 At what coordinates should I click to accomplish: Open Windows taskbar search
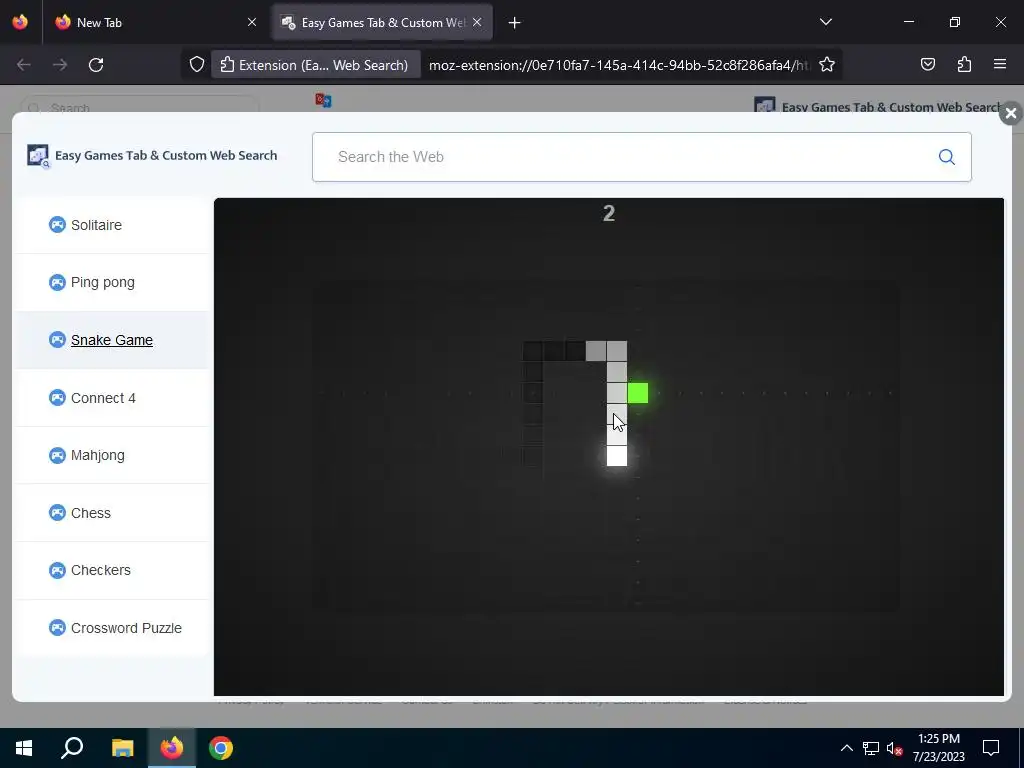click(72, 748)
